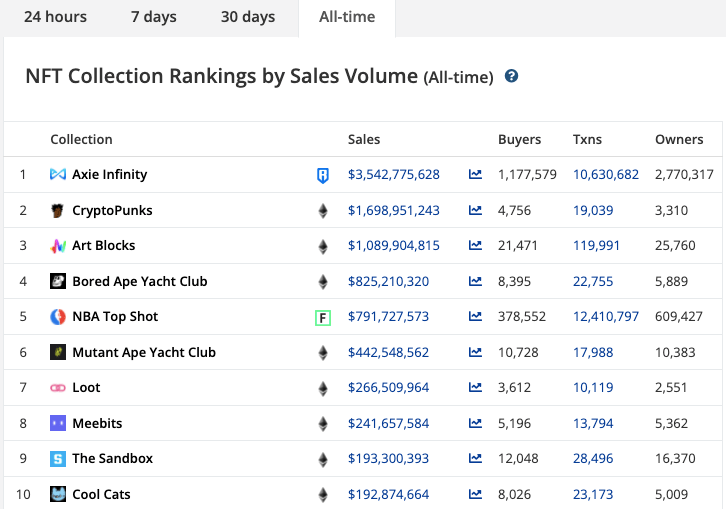Click transactions count 119,991
The image size is (726, 509).
[596, 245]
